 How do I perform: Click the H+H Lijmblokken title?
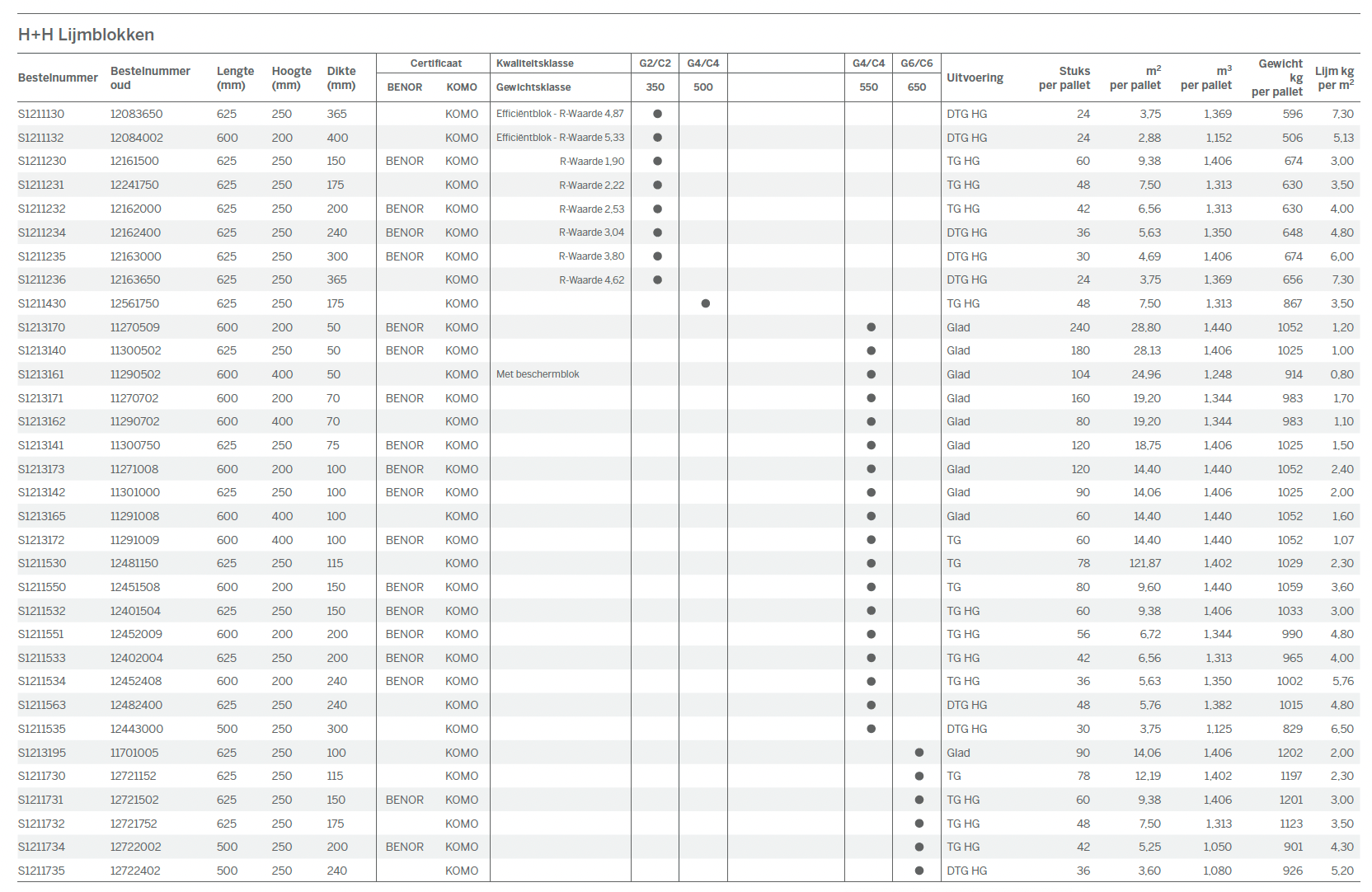86,35
